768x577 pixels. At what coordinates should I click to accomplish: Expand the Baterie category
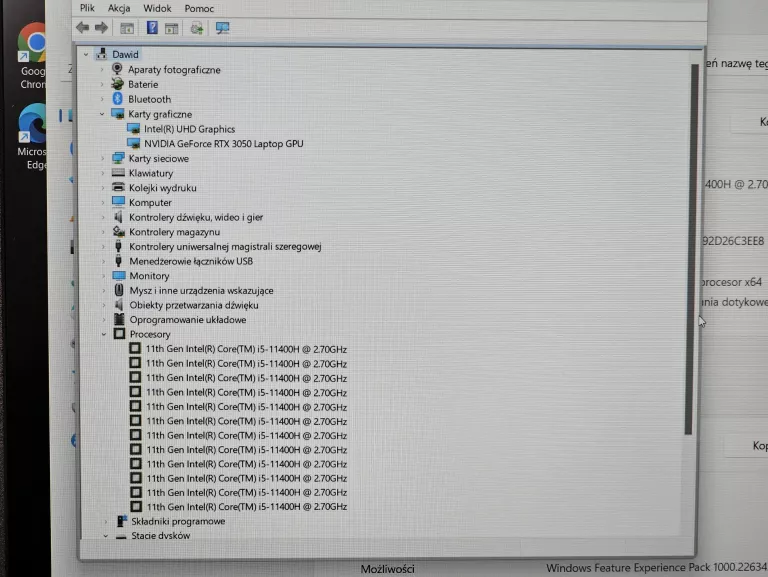click(x=102, y=85)
